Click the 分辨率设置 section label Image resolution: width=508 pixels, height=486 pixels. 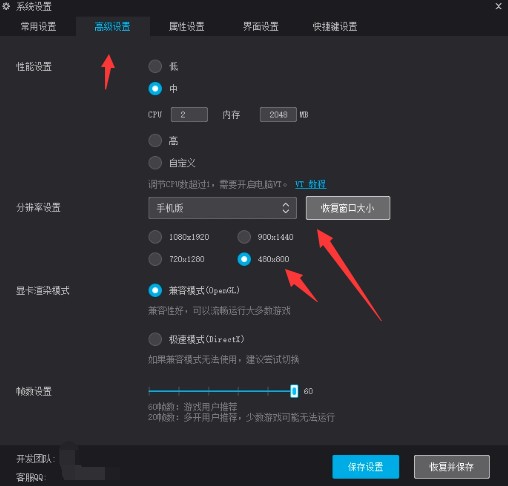(38, 208)
